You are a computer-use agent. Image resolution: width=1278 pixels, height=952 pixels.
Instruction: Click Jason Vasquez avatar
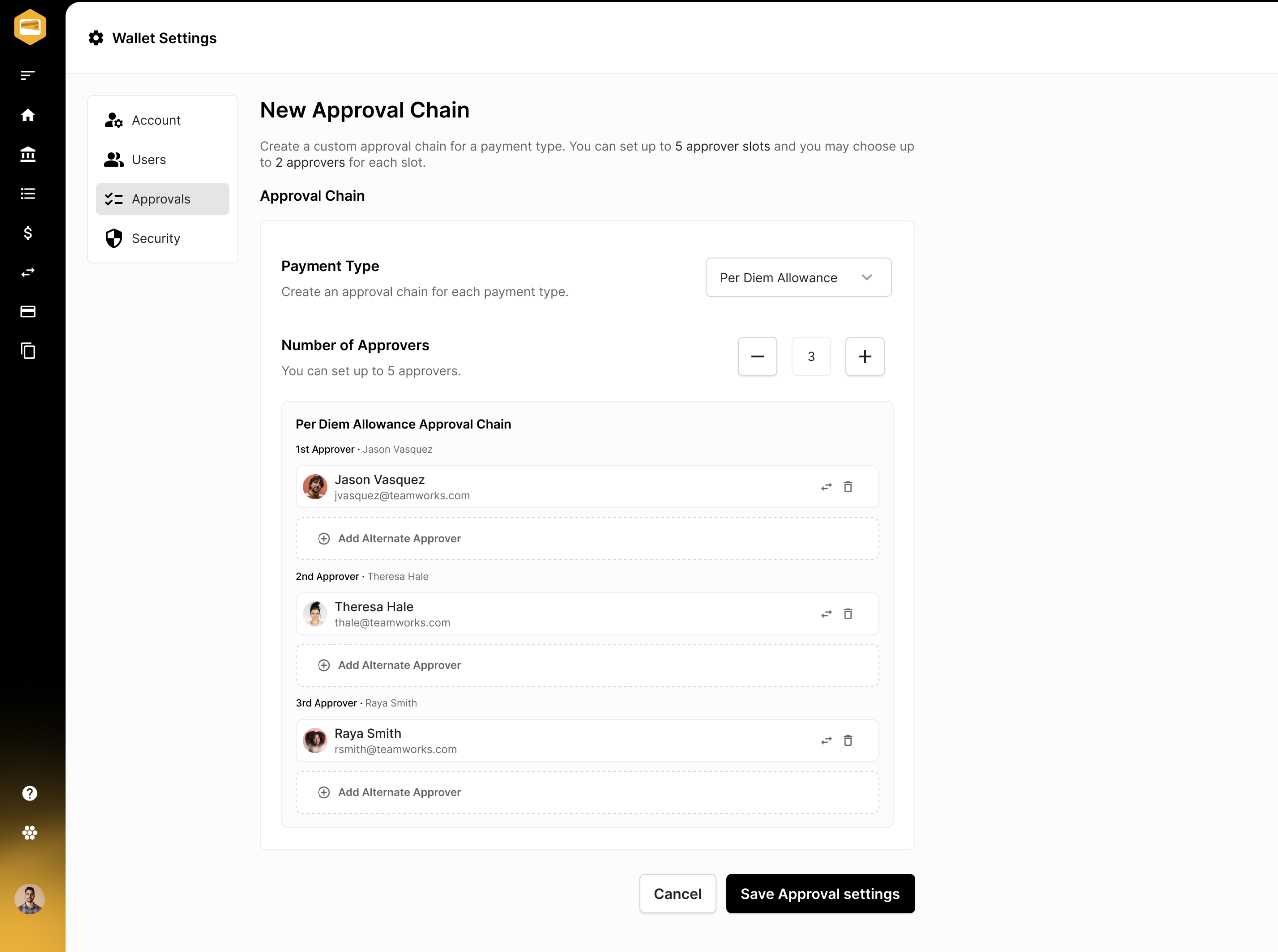tap(315, 487)
